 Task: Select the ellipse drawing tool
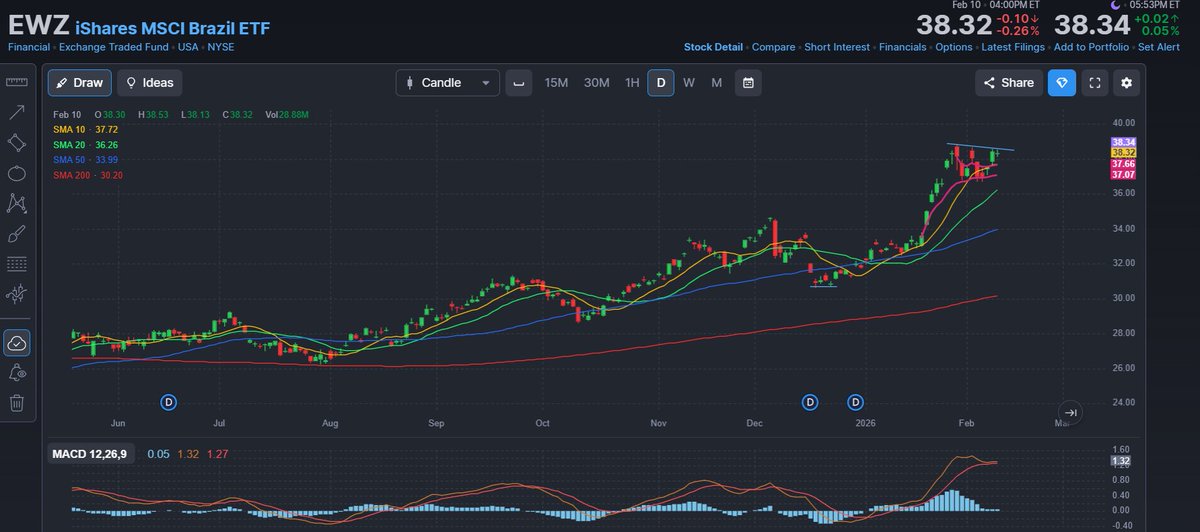tap(16, 173)
